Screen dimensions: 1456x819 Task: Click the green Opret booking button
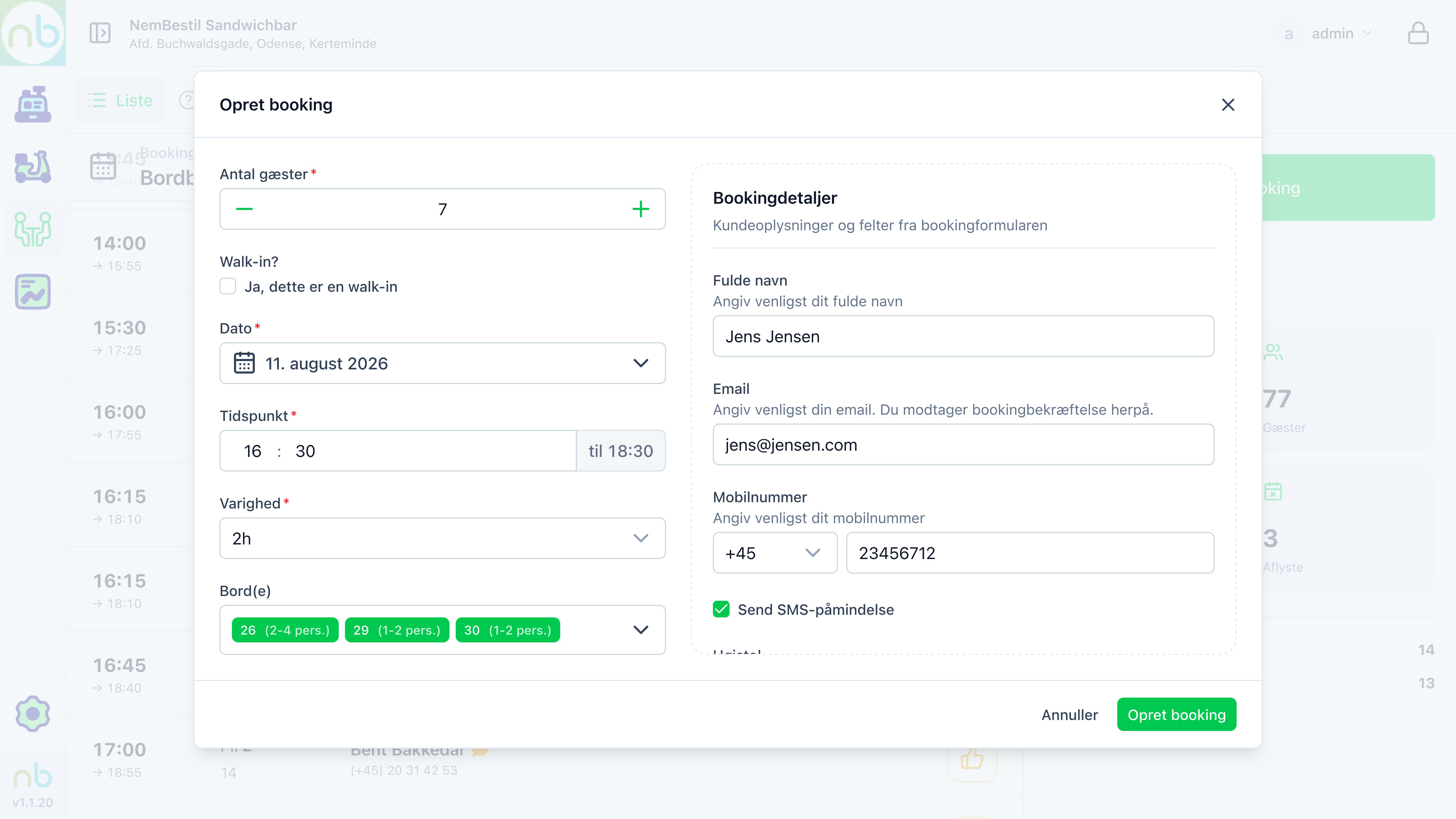click(x=1176, y=715)
